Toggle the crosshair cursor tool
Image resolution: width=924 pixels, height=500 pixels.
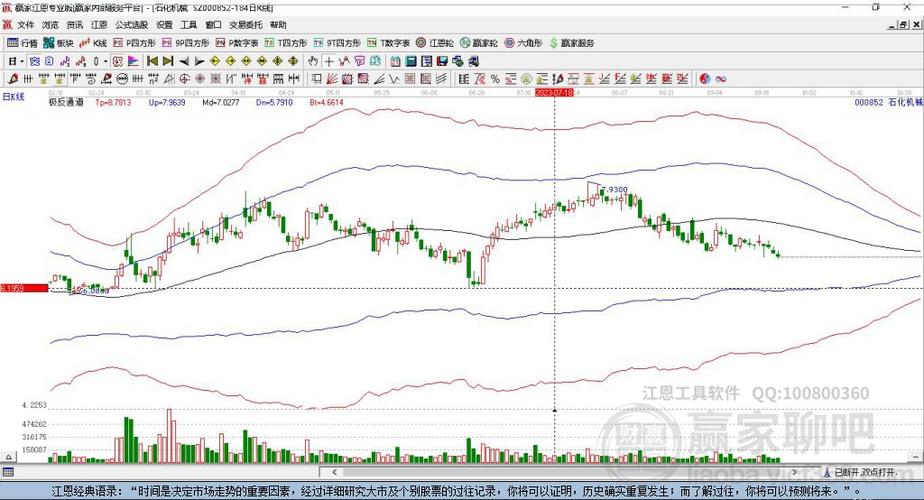point(329,61)
